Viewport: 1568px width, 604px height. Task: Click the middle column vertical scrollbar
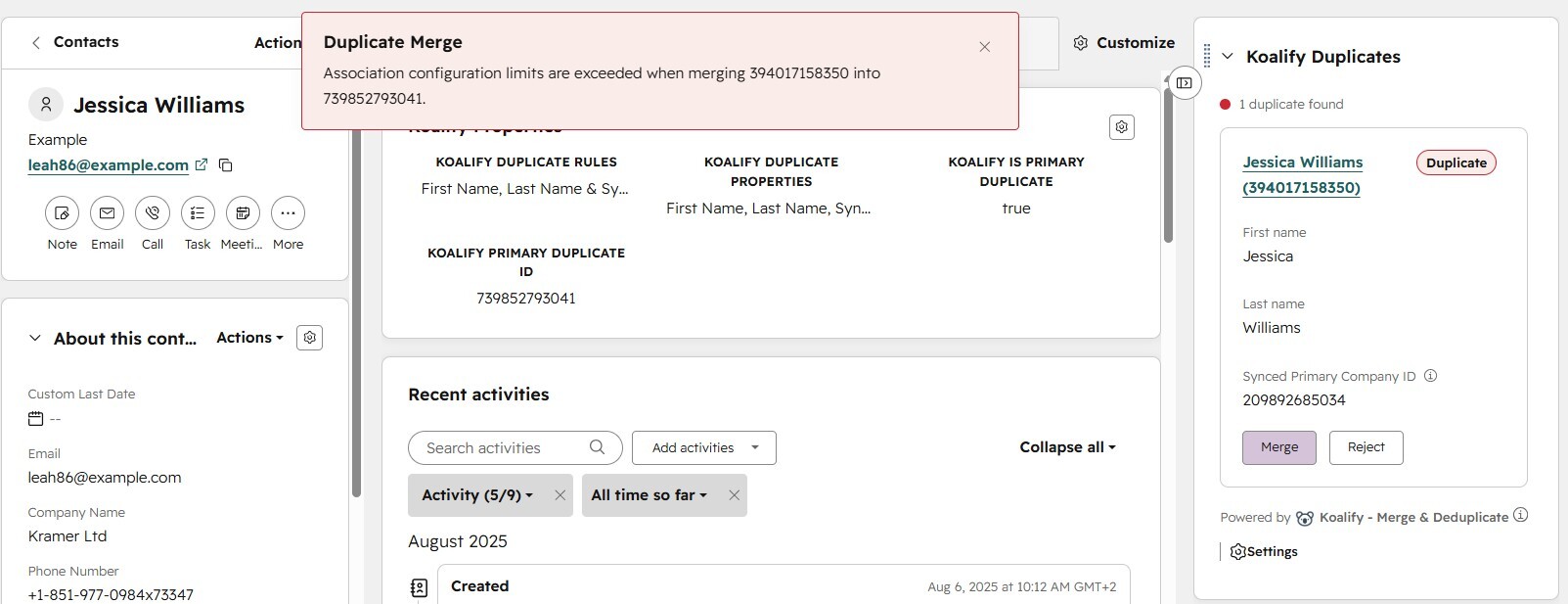click(1168, 166)
